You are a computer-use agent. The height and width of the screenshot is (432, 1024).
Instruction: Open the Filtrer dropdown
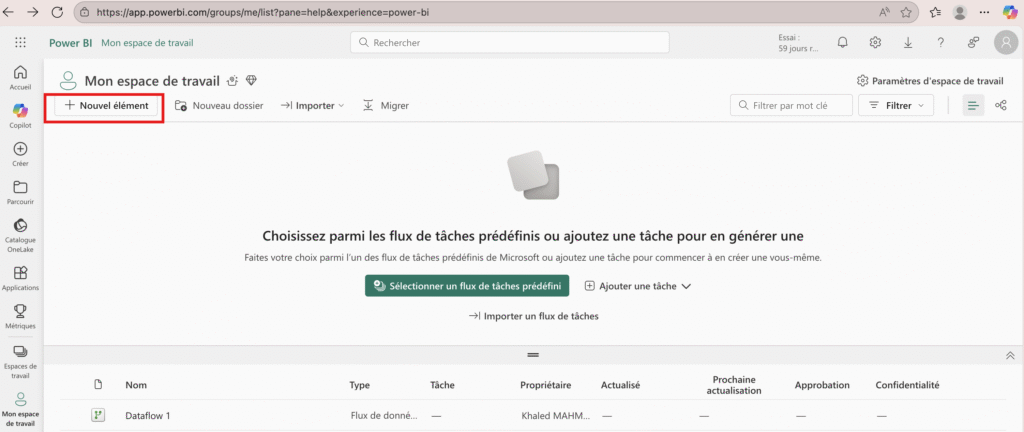click(x=896, y=105)
